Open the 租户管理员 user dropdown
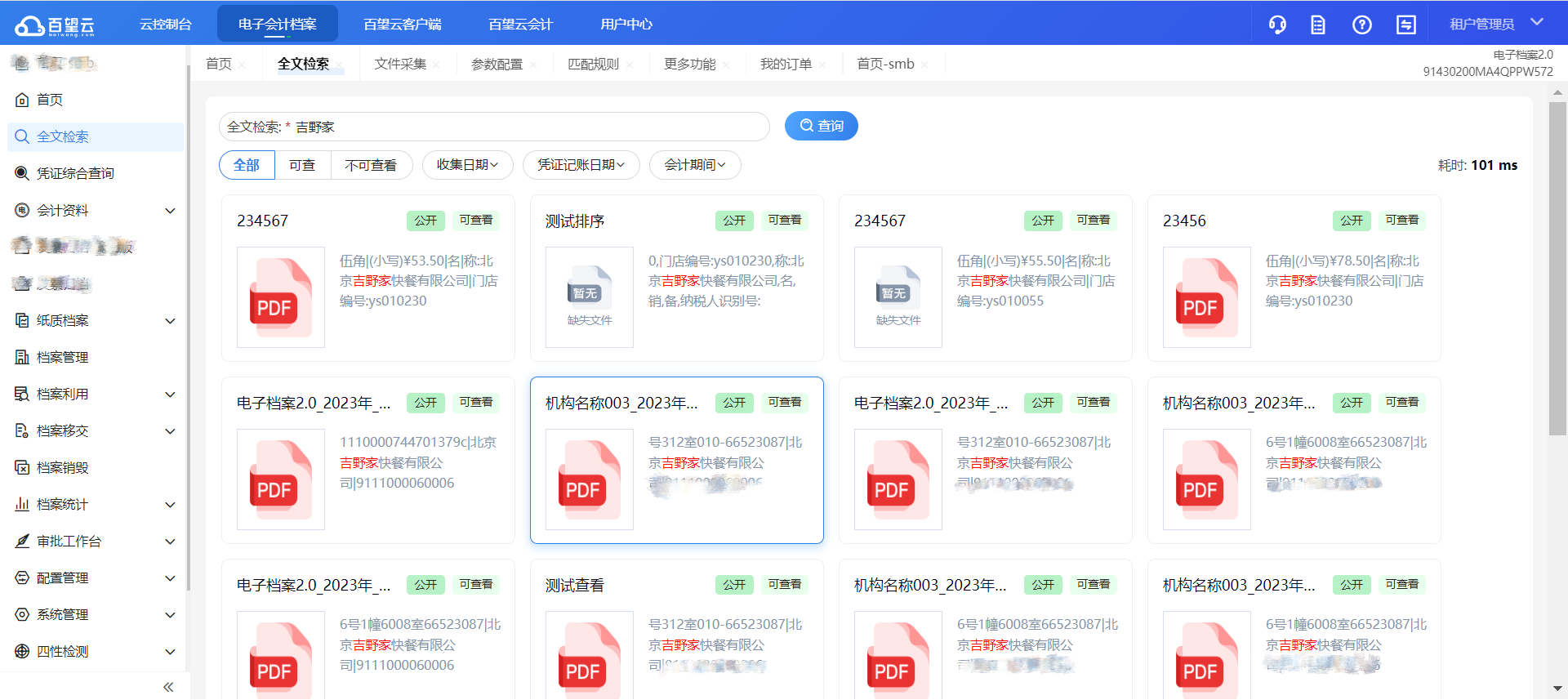1568x700 pixels. (x=1496, y=24)
